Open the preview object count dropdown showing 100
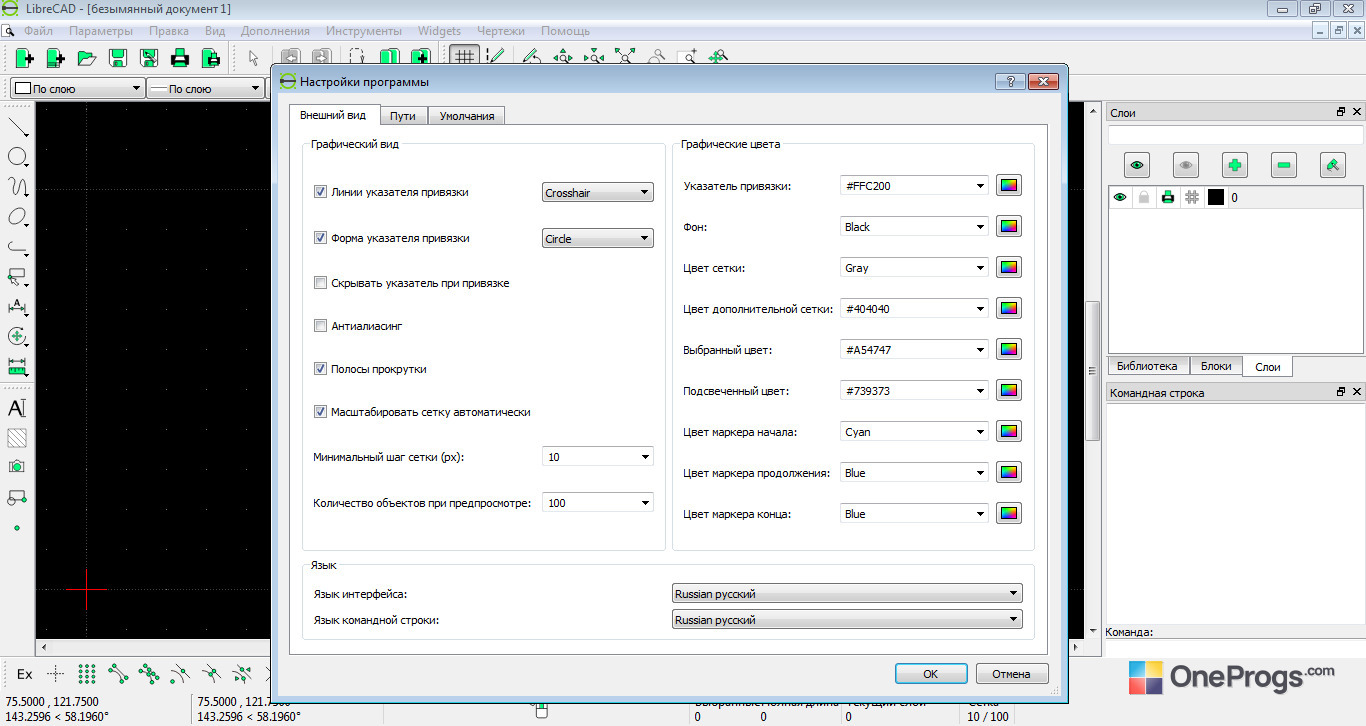Screen dimensions: 1366x726 tap(597, 503)
